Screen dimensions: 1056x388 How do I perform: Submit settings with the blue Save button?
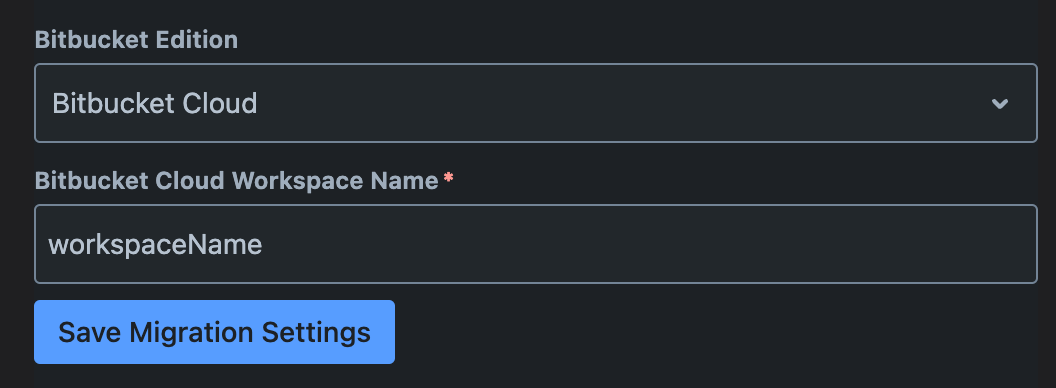pos(214,332)
